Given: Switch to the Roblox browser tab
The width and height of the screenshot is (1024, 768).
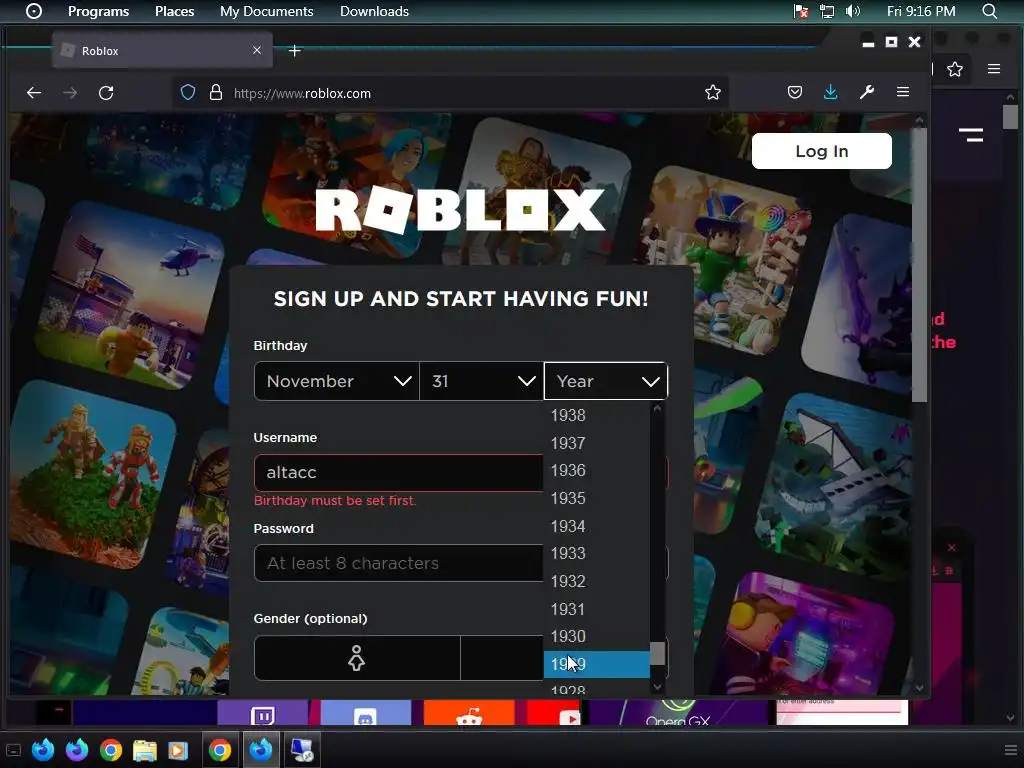Looking at the screenshot, I should click(162, 50).
